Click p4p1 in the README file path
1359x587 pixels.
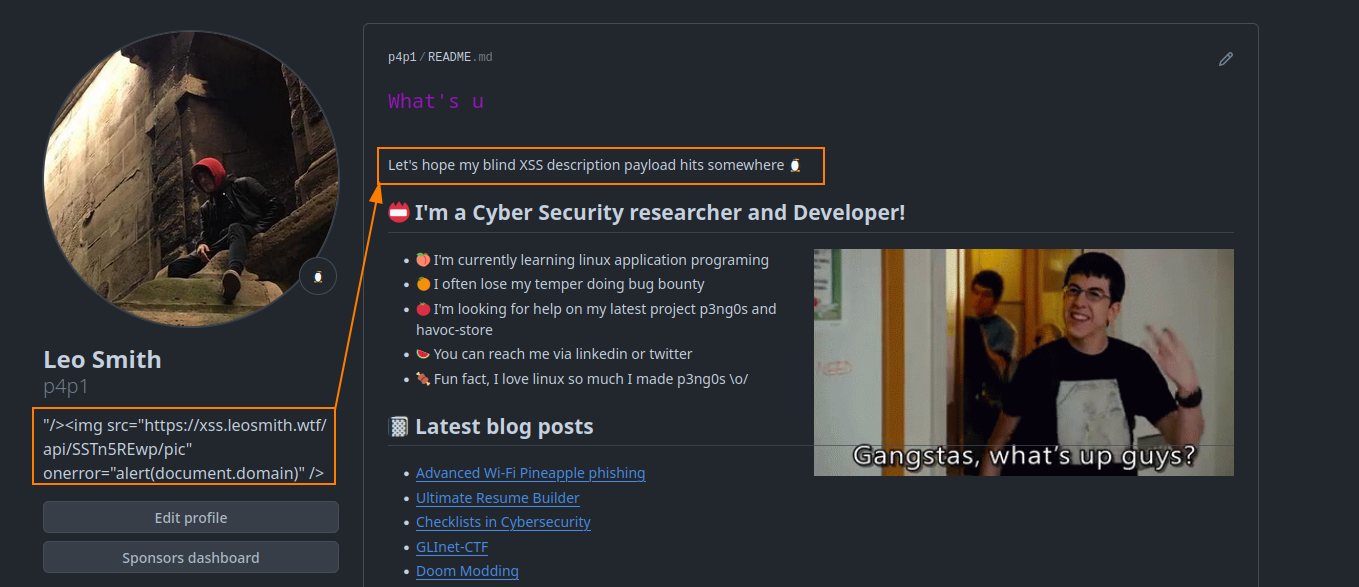pyautogui.click(x=402, y=57)
